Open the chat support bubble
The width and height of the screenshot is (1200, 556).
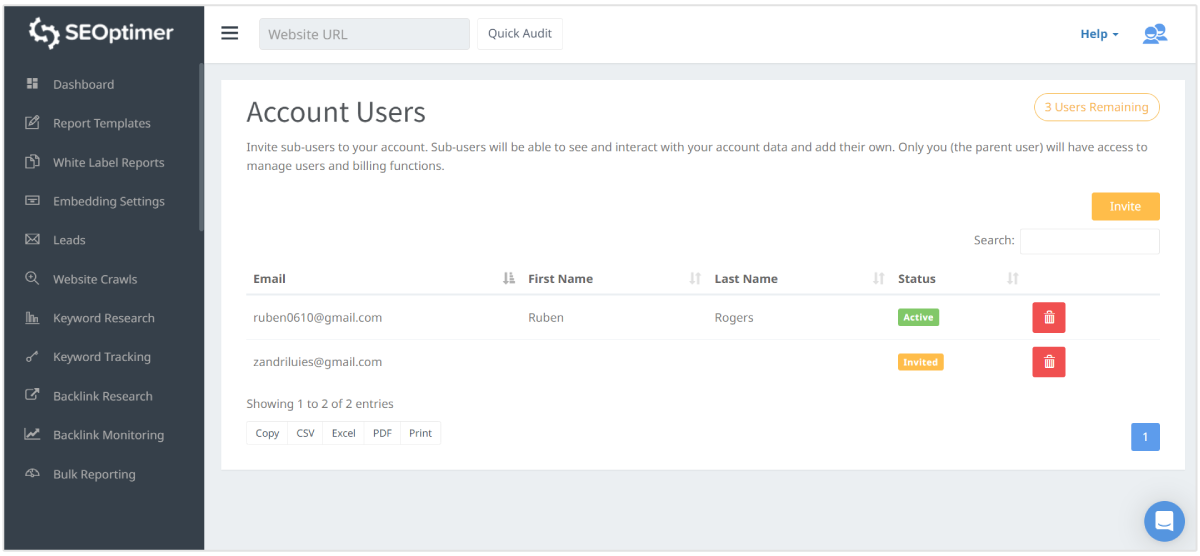[1163, 521]
